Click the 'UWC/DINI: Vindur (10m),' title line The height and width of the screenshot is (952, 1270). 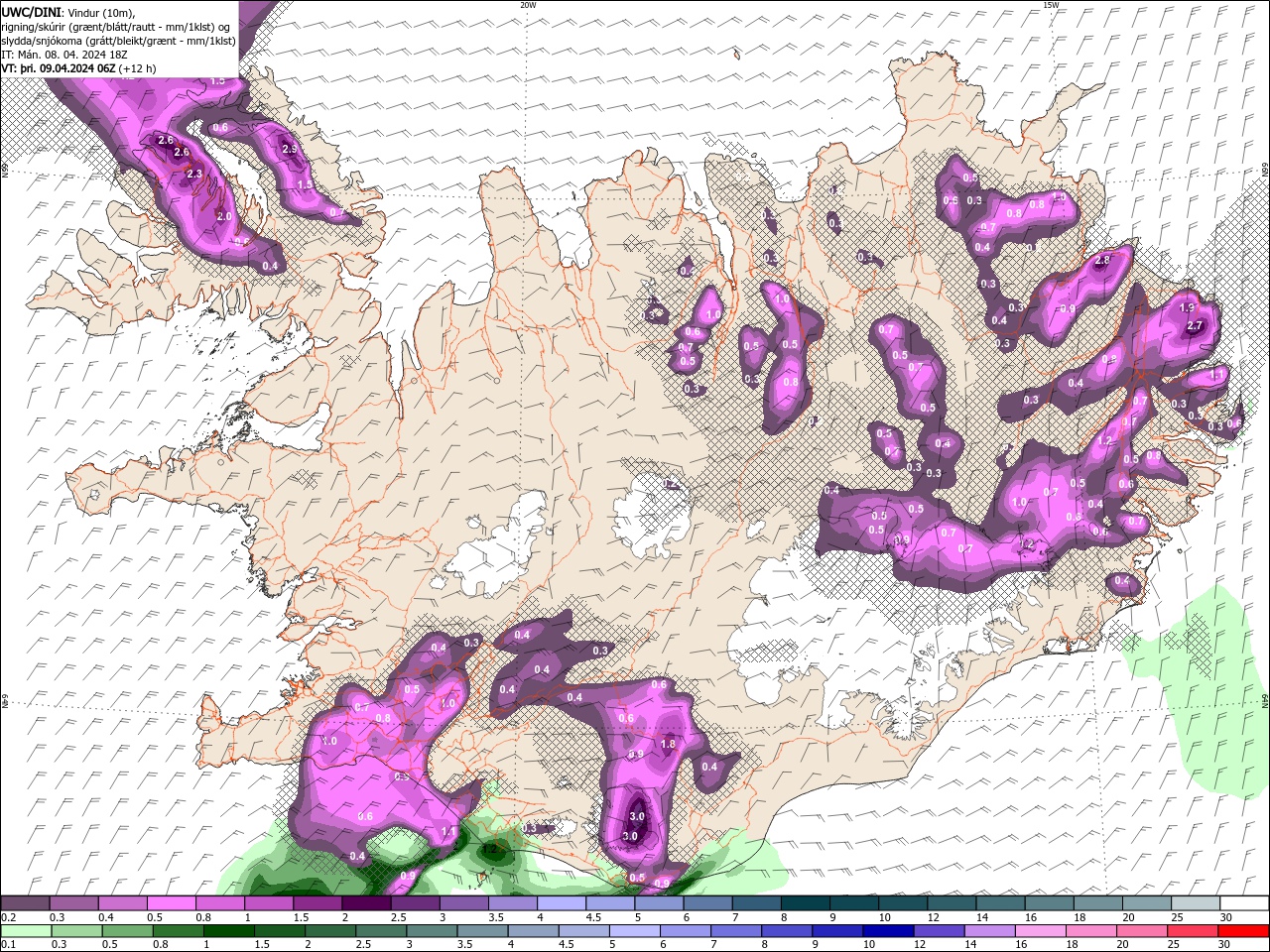(x=67, y=13)
